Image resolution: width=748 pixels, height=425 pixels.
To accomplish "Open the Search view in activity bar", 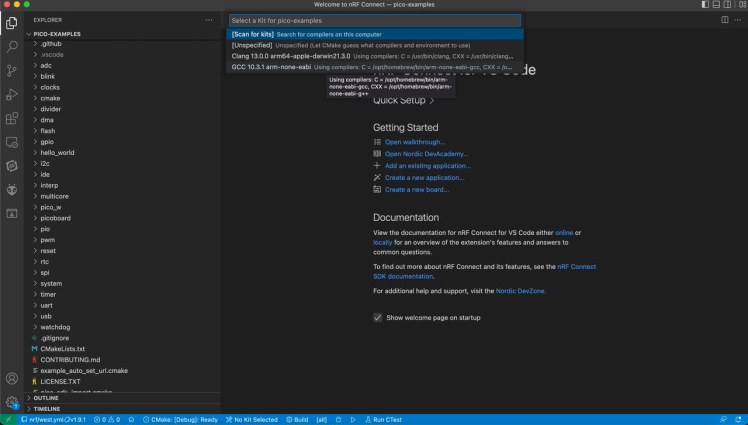I will [12, 46].
